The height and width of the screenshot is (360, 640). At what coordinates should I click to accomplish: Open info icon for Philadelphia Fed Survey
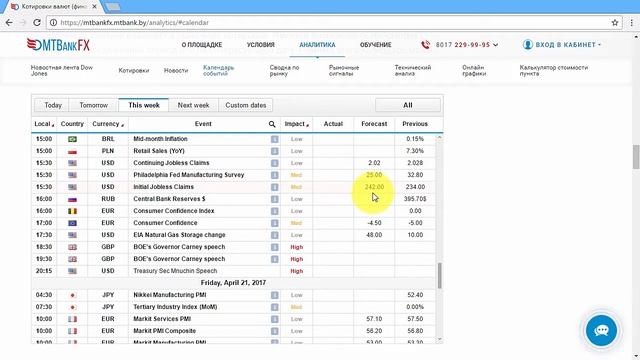274,175
